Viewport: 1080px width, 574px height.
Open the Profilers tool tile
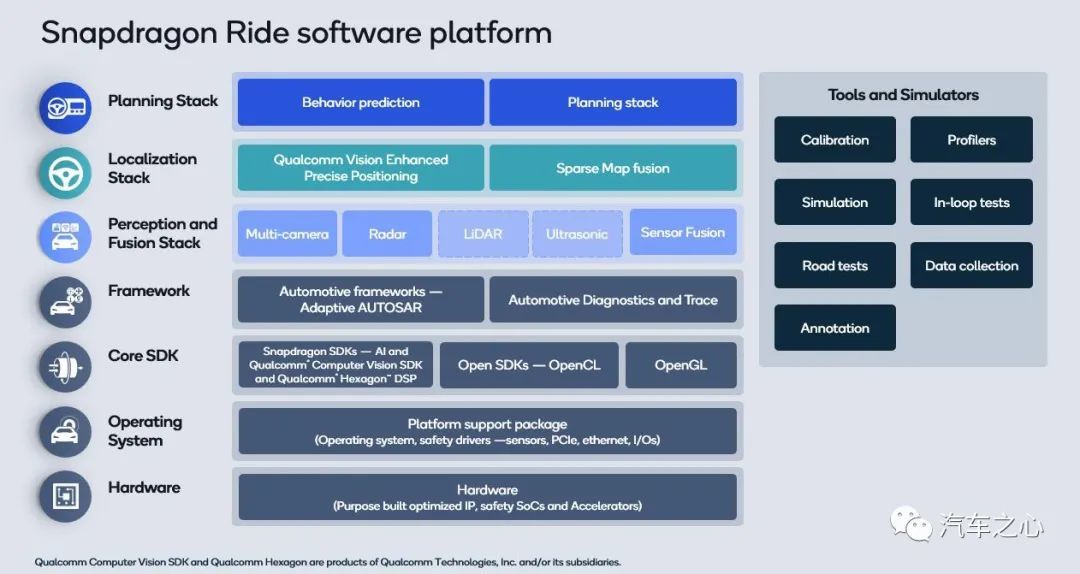pyautogui.click(x=971, y=139)
